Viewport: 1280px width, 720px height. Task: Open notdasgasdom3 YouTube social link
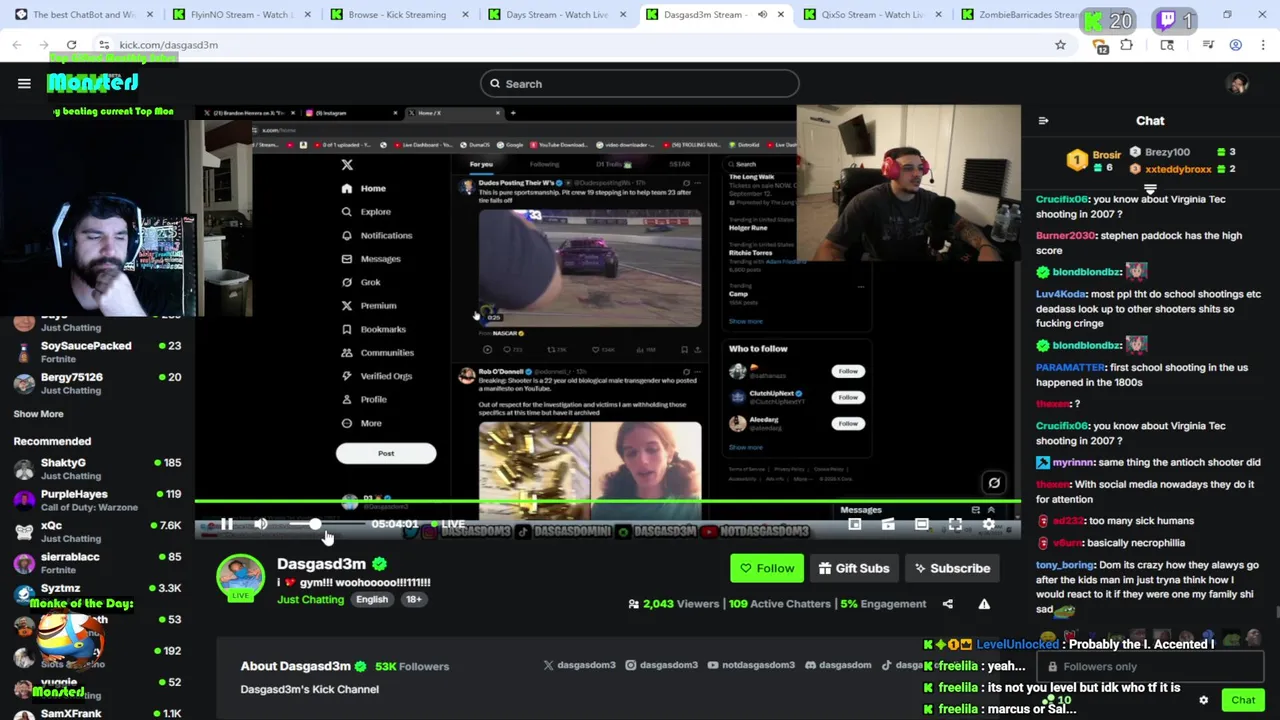click(751, 665)
